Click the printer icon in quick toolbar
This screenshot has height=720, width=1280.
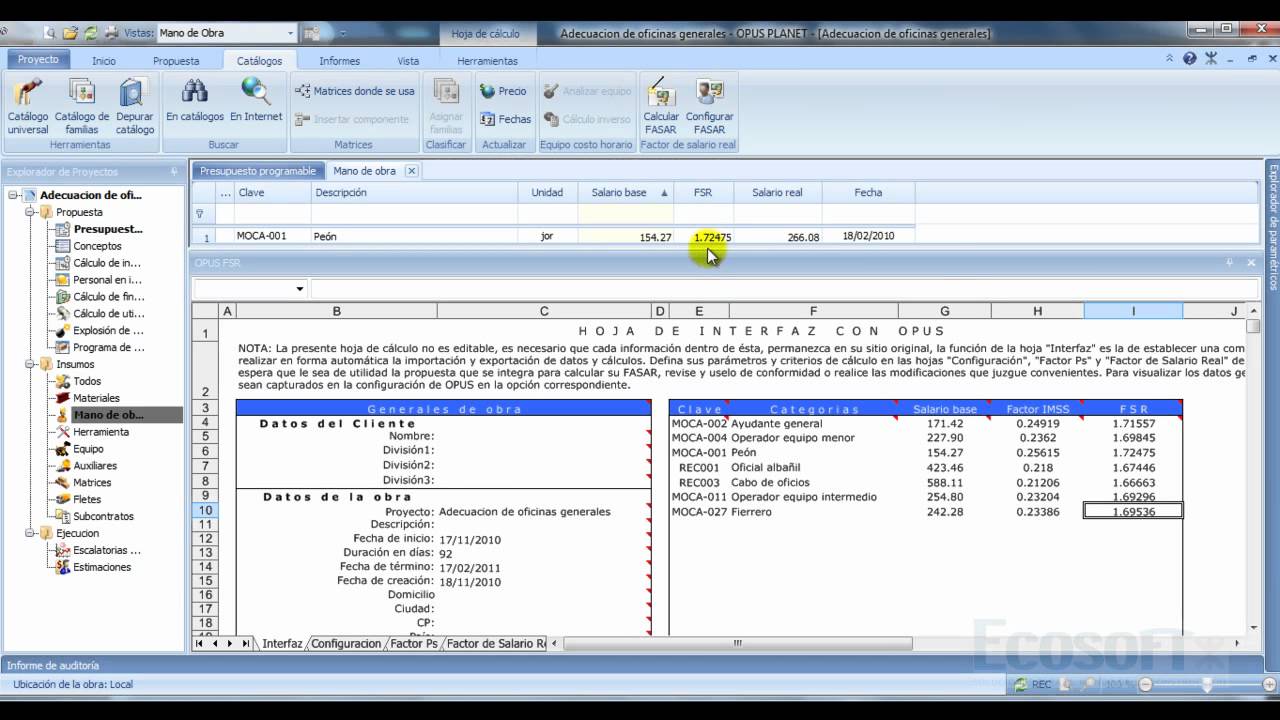(111, 33)
